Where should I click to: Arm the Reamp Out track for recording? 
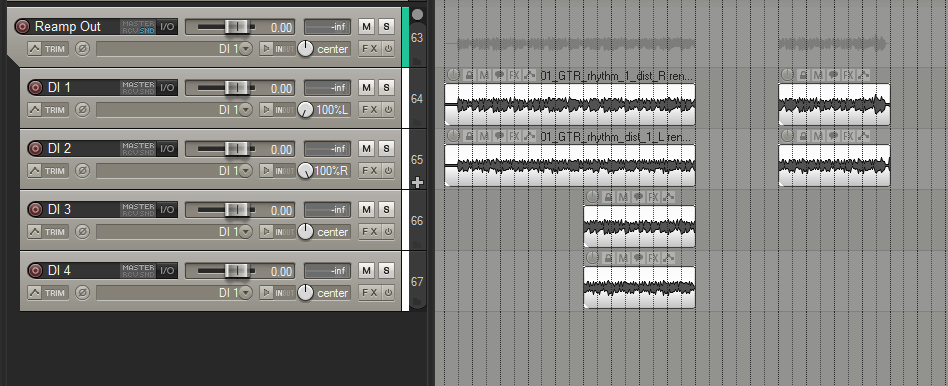22,27
